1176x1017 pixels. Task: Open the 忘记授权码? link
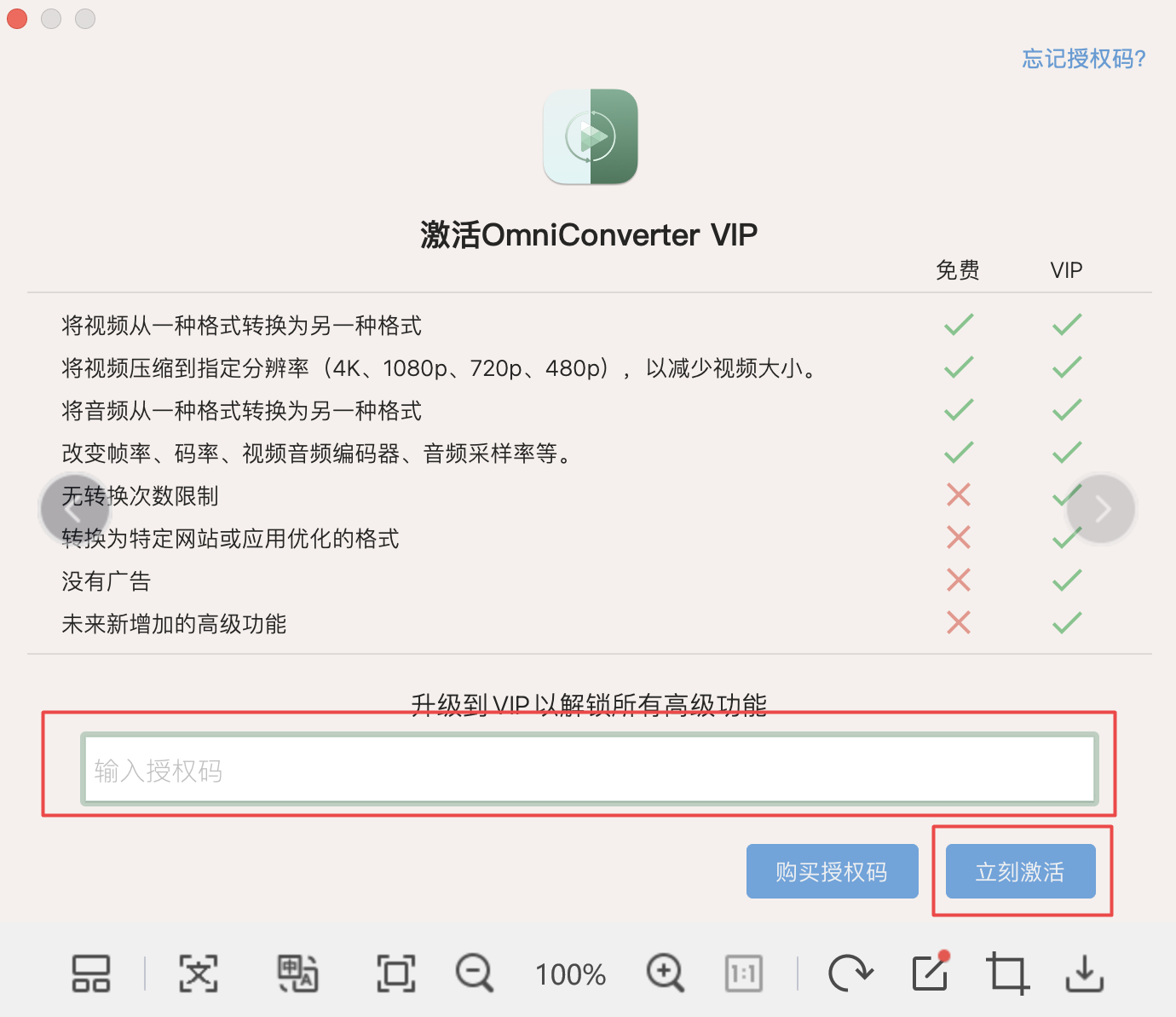(x=1084, y=58)
